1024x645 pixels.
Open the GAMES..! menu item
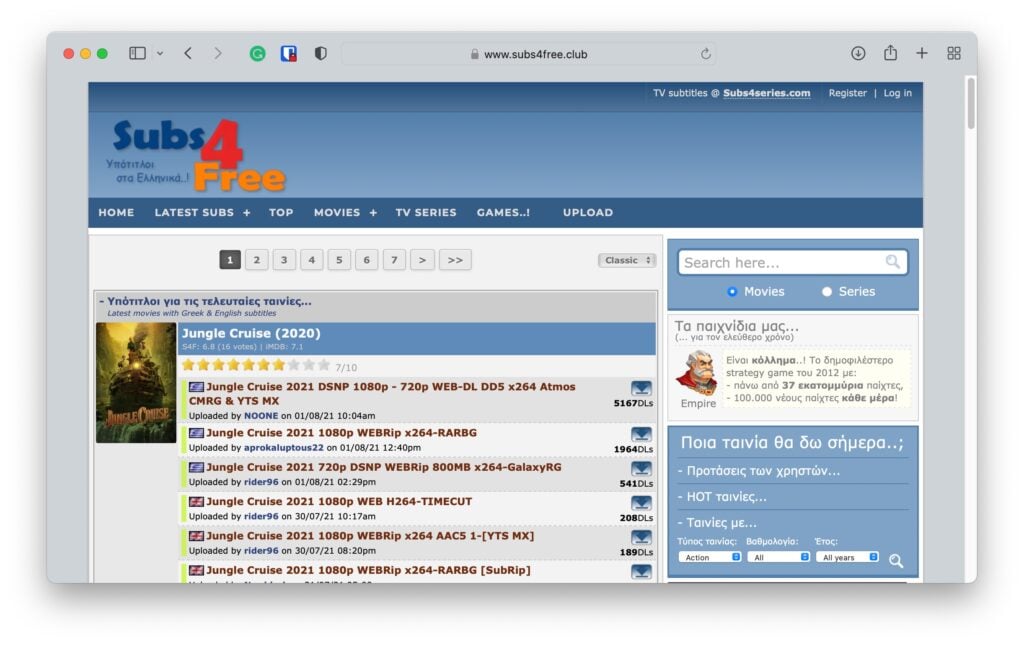click(503, 212)
